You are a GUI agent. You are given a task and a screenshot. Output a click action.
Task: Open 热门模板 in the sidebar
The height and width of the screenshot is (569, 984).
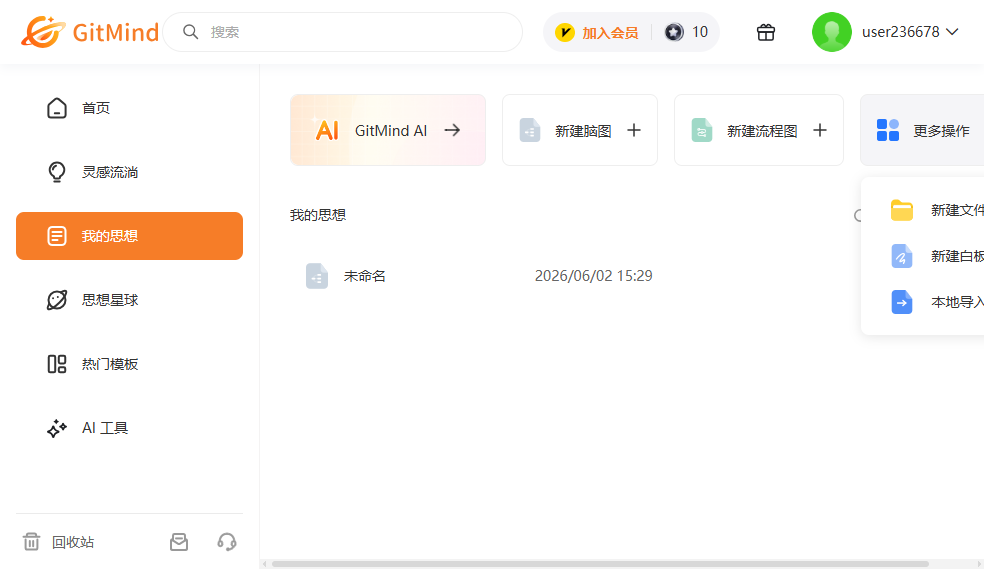coord(129,364)
